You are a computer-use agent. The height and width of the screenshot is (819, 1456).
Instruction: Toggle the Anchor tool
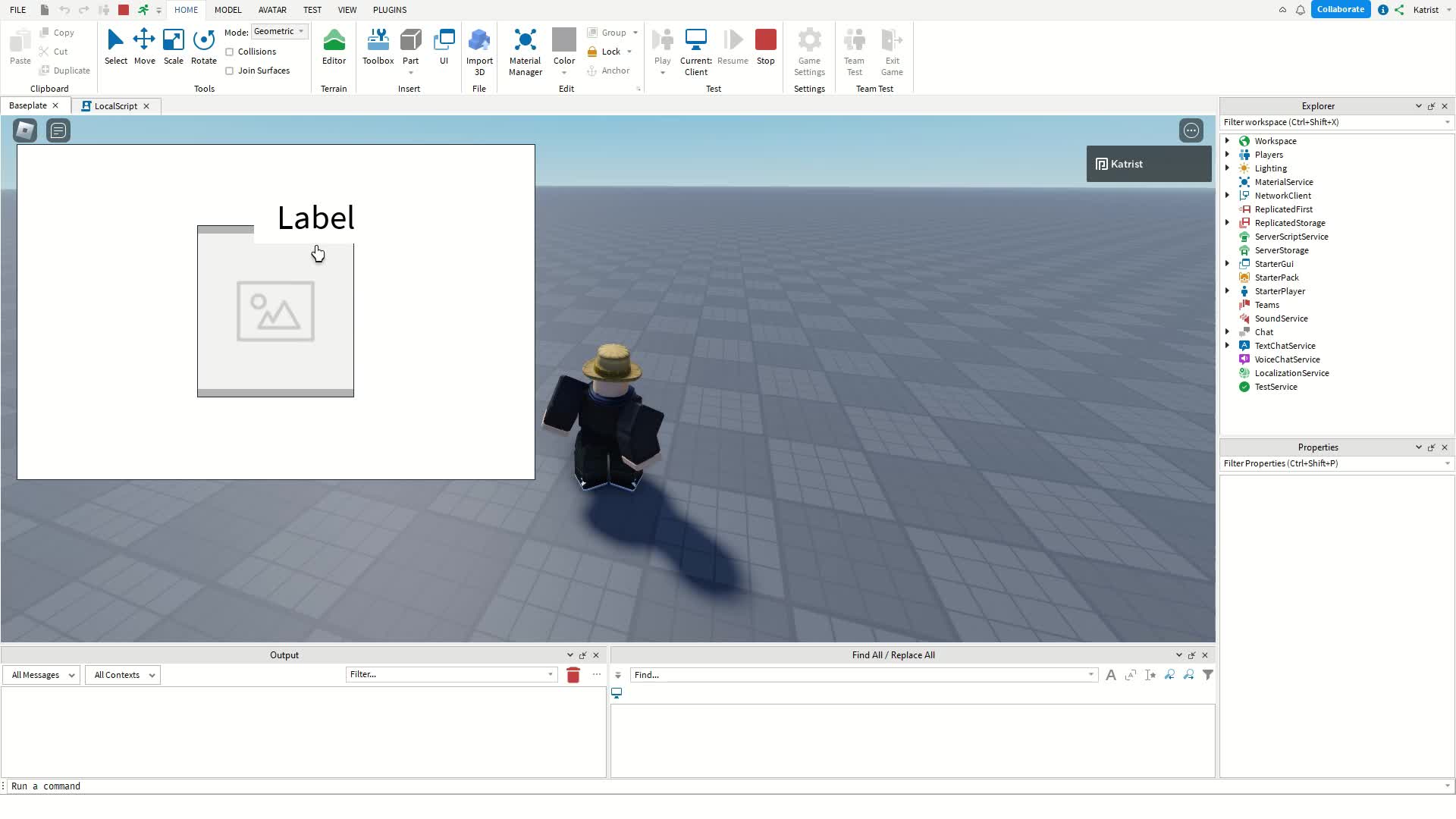(610, 70)
